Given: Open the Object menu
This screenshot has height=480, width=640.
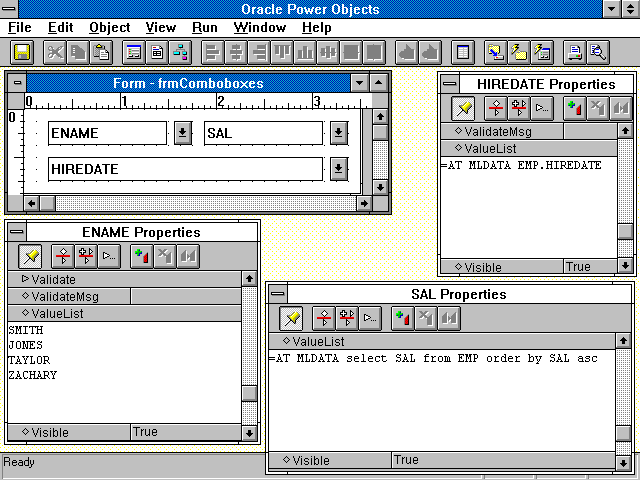Looking at the screenshot, I should (x=109, y=27).
